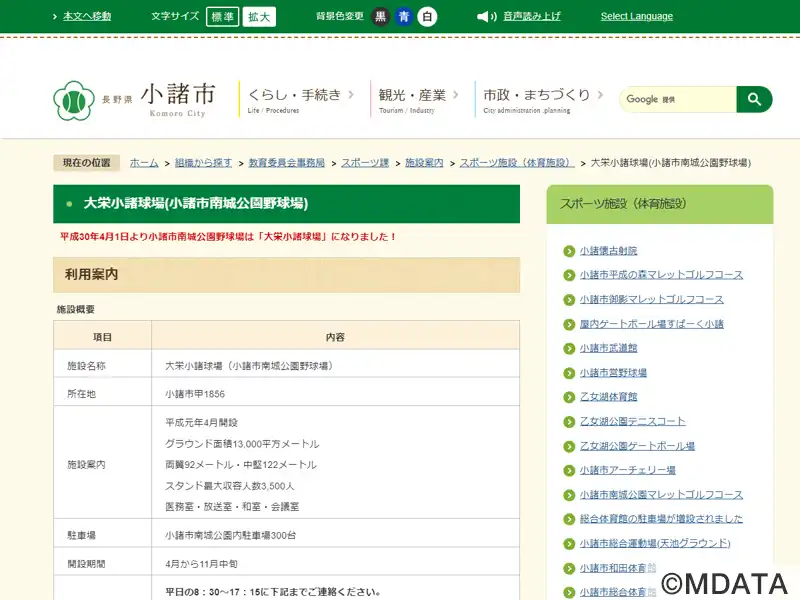Viewport: 800px width, 600px height.
Task: Set text size to 標準
Action: click(x=222, y=16)
